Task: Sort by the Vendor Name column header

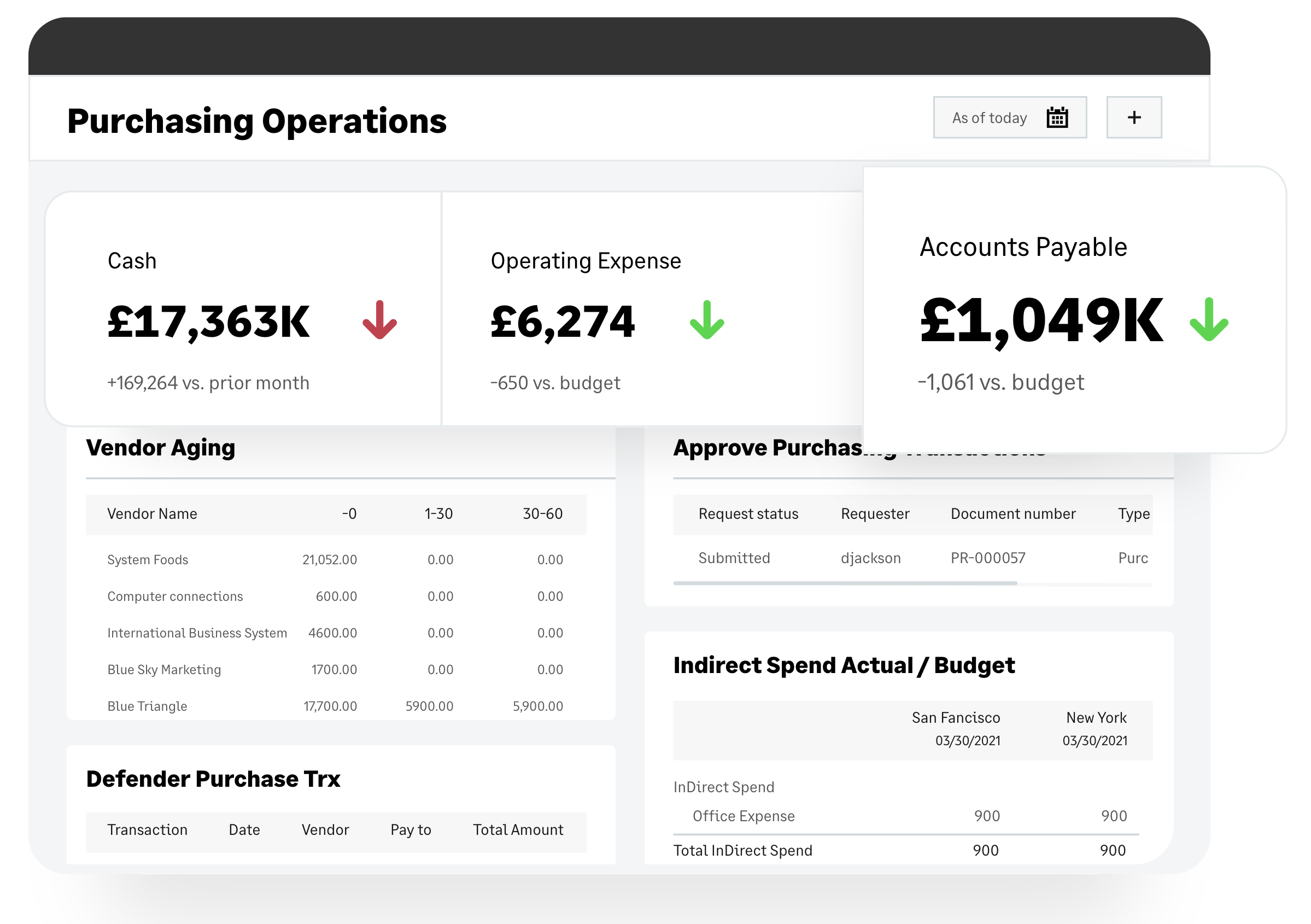Action: [153, 514]
